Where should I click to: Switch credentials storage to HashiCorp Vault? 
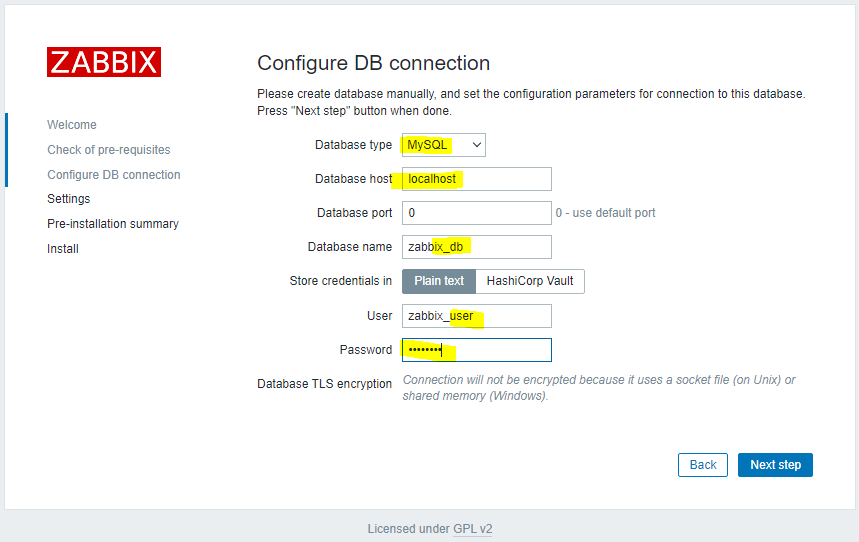530,281
